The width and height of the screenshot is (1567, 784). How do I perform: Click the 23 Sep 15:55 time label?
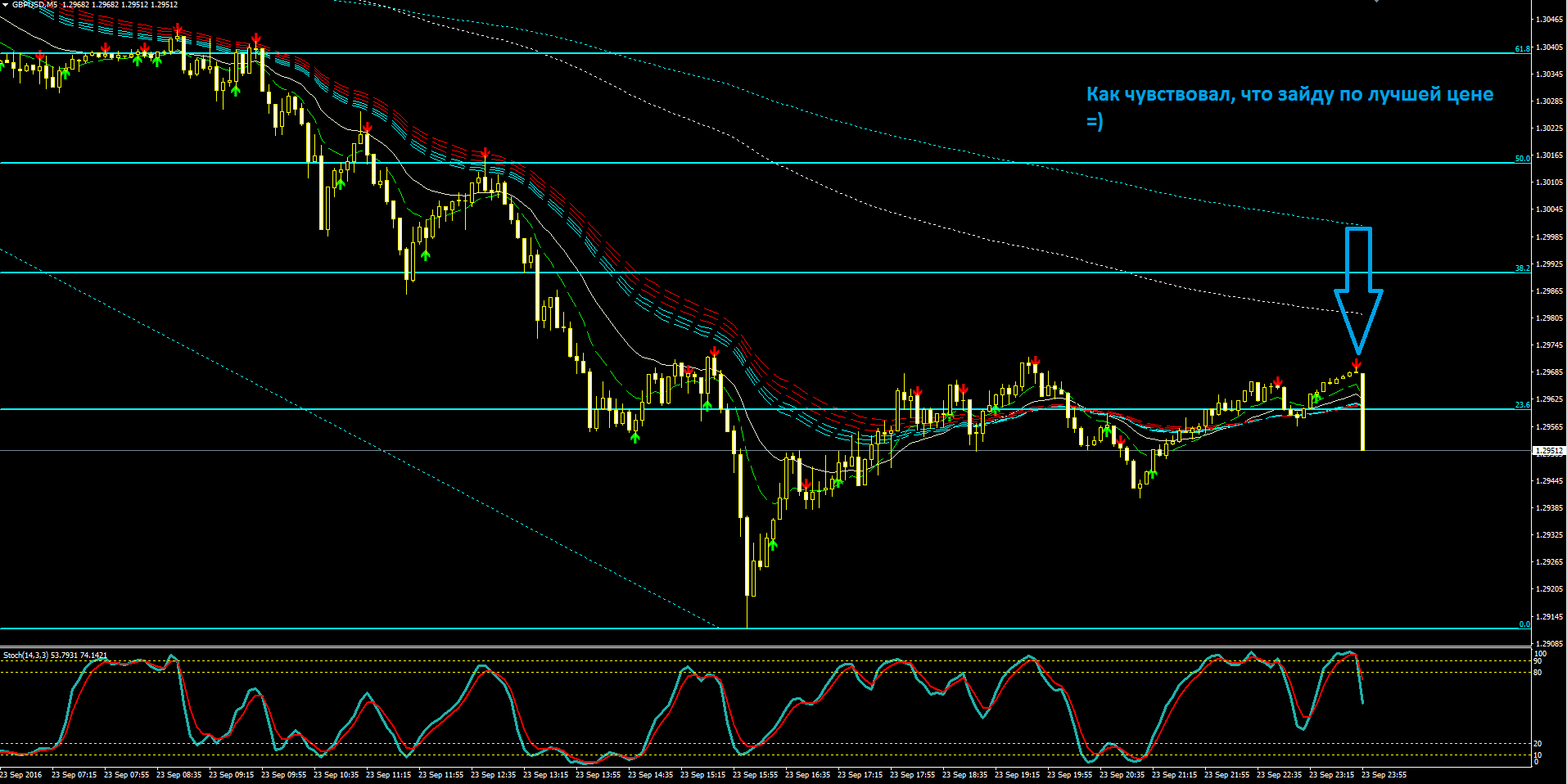click(755, 775)
